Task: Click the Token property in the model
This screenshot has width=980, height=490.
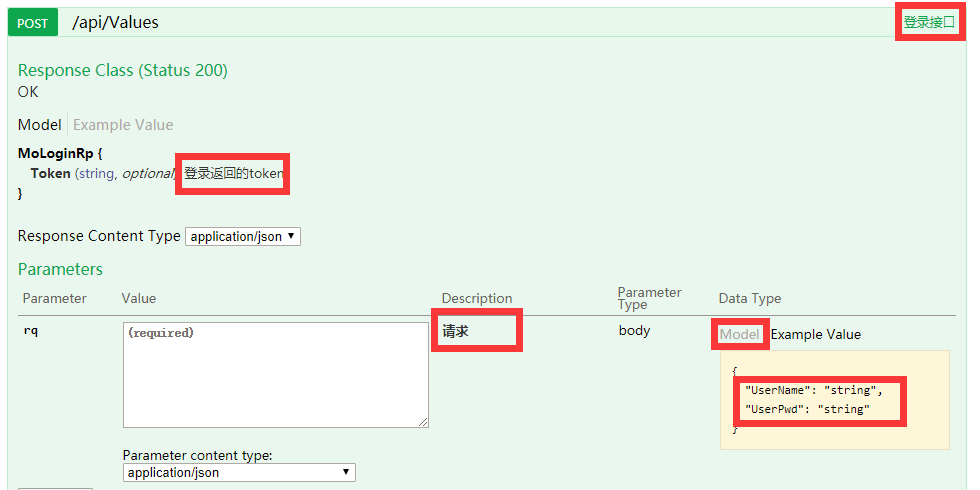Action: pos(50,174)
